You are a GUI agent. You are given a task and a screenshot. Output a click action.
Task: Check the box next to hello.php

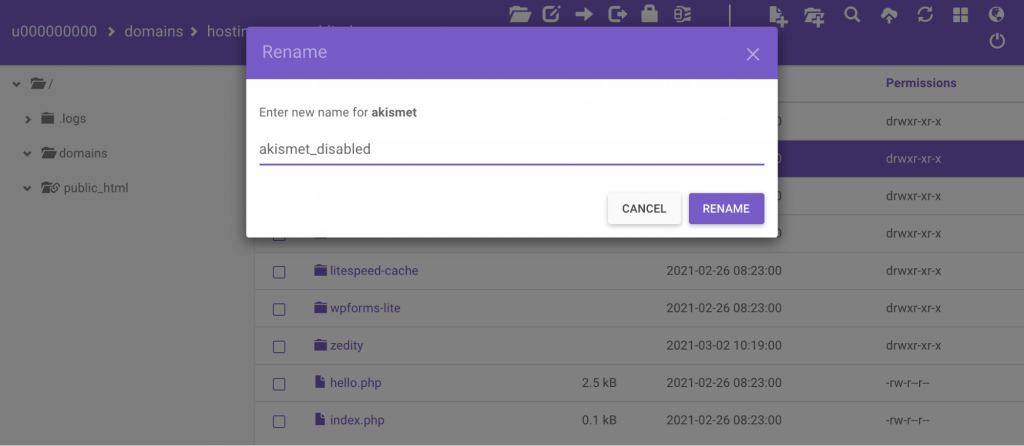(x=279, y=383)
